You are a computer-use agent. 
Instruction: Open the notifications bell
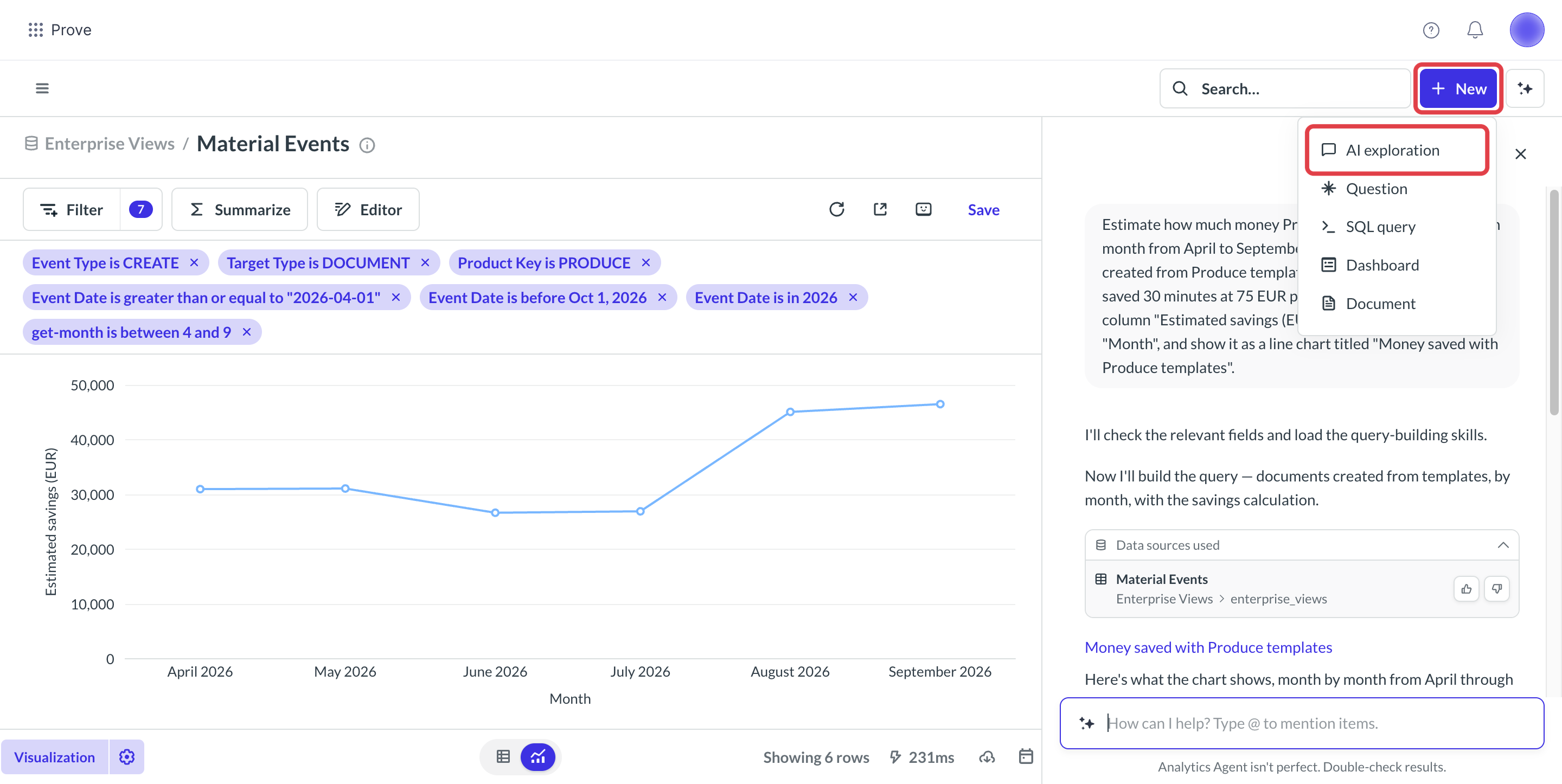[1475, 30]
